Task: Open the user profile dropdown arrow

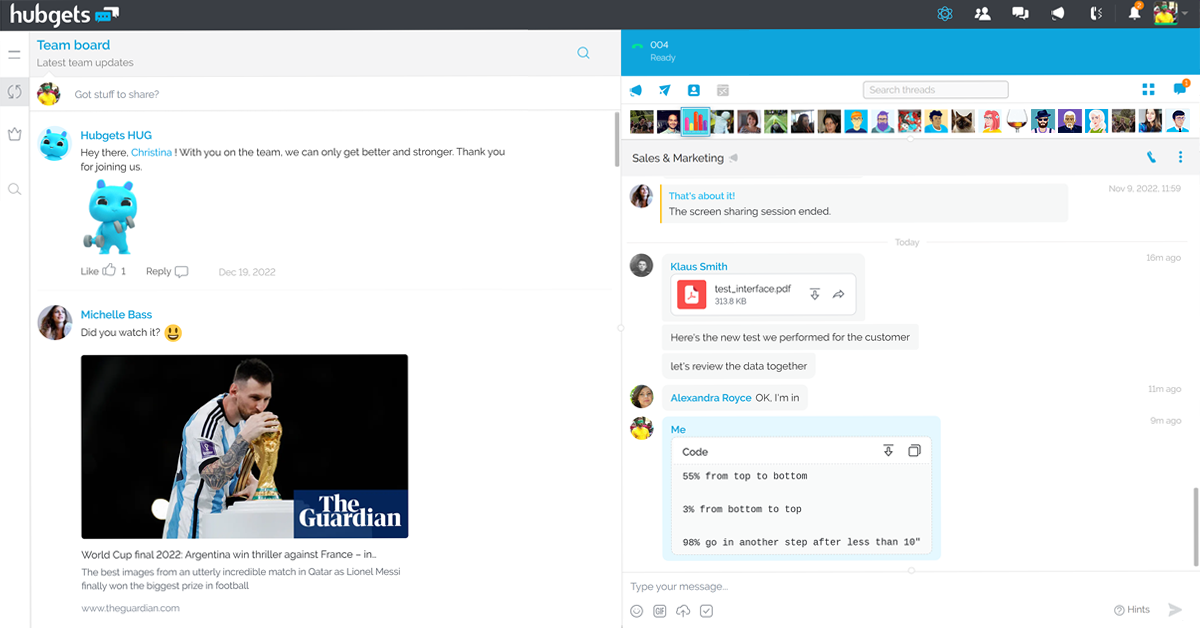Action: point(1185,14)
